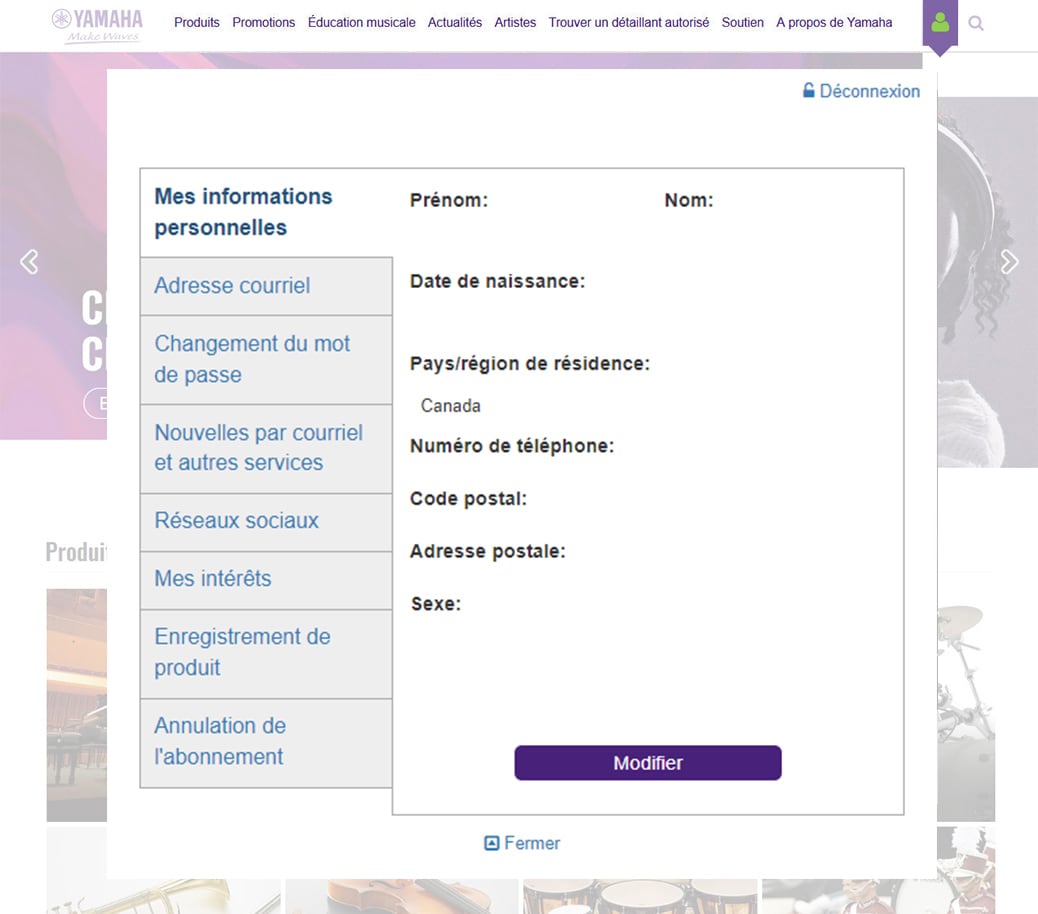Open Trouver un détaillant autorisé
Image resolution: width=1038 pixels, height=914 pixels.
click(x=628, y=22)
